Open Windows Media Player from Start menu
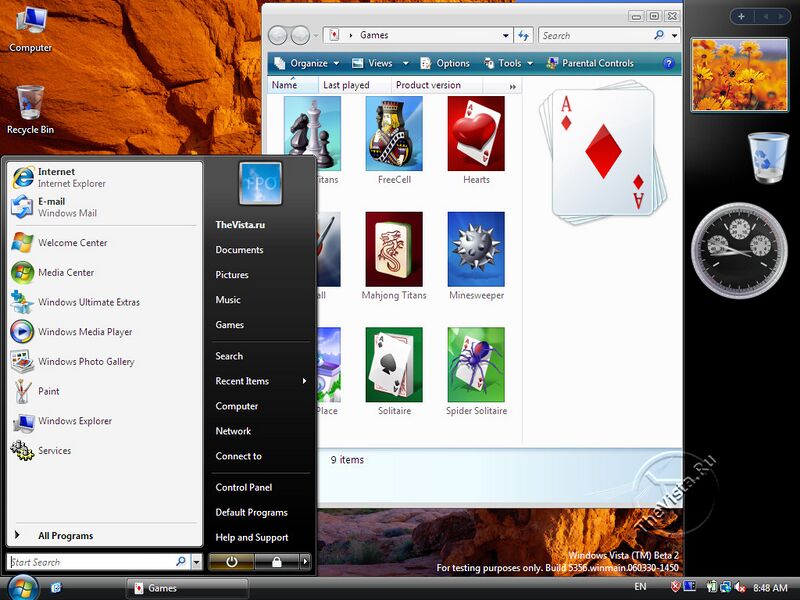 click(84, 332)
